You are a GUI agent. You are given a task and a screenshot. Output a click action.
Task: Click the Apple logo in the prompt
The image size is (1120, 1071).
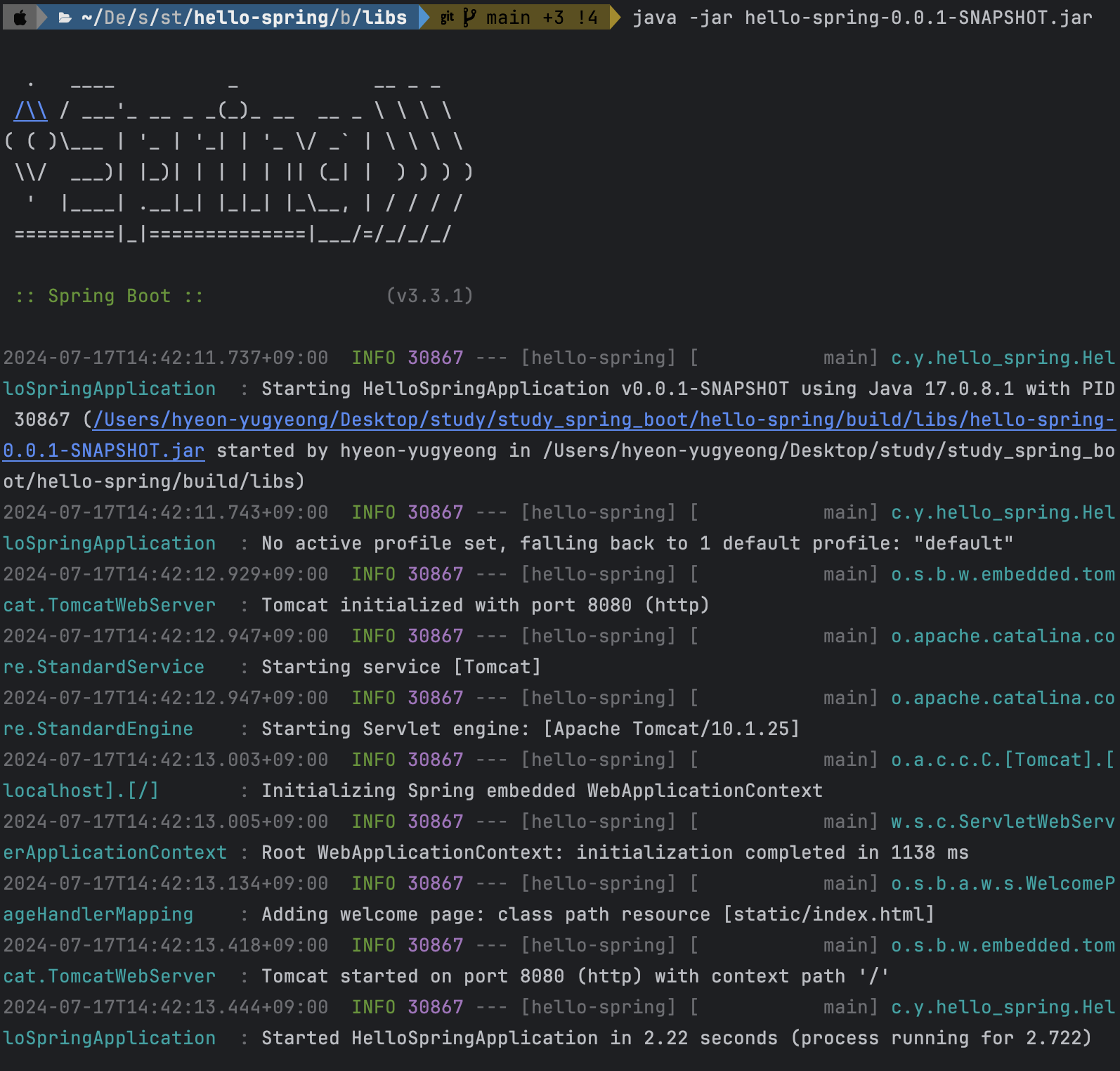point(20,18)
